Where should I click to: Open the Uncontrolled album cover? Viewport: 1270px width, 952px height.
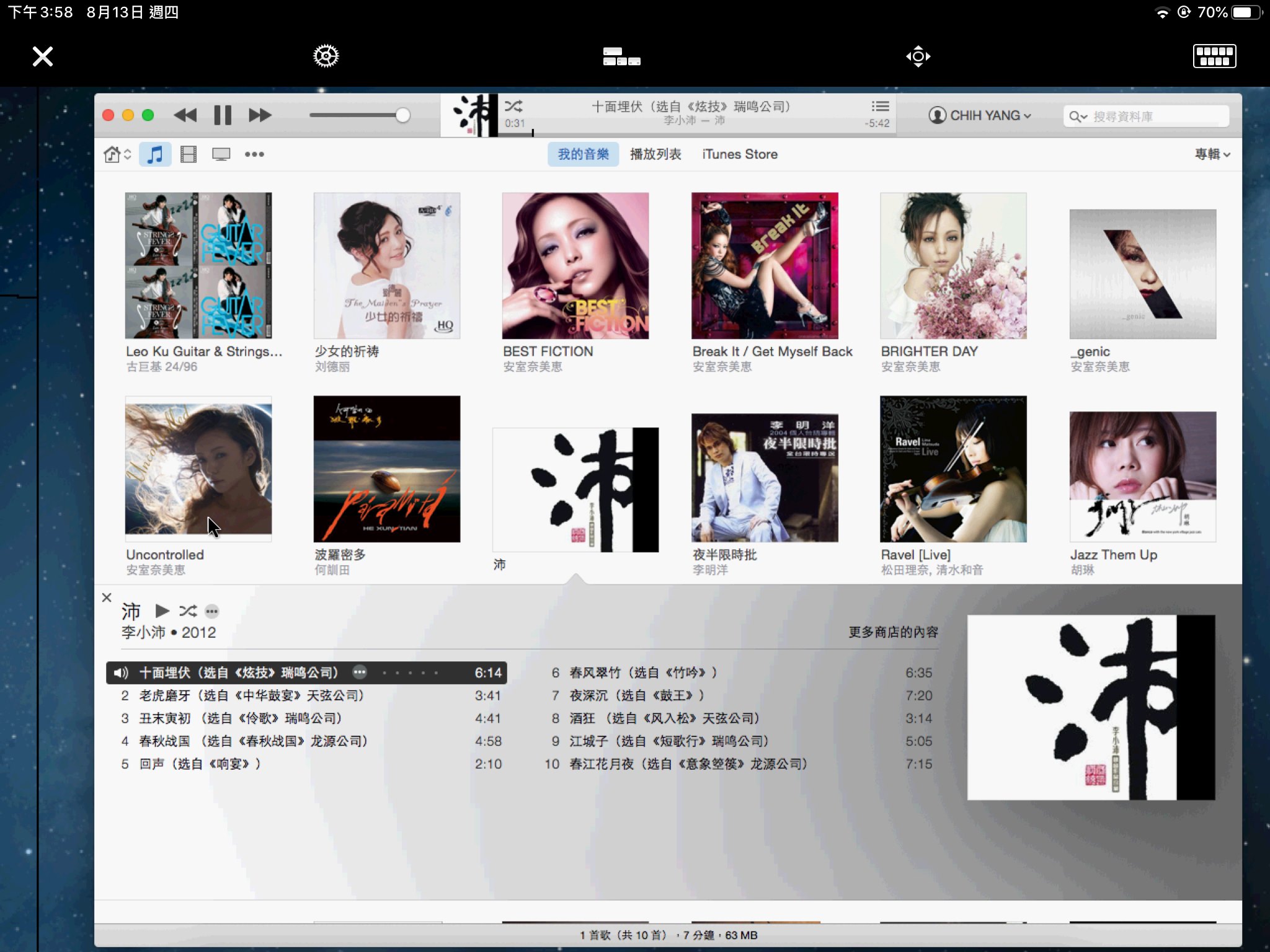[198, 469]
